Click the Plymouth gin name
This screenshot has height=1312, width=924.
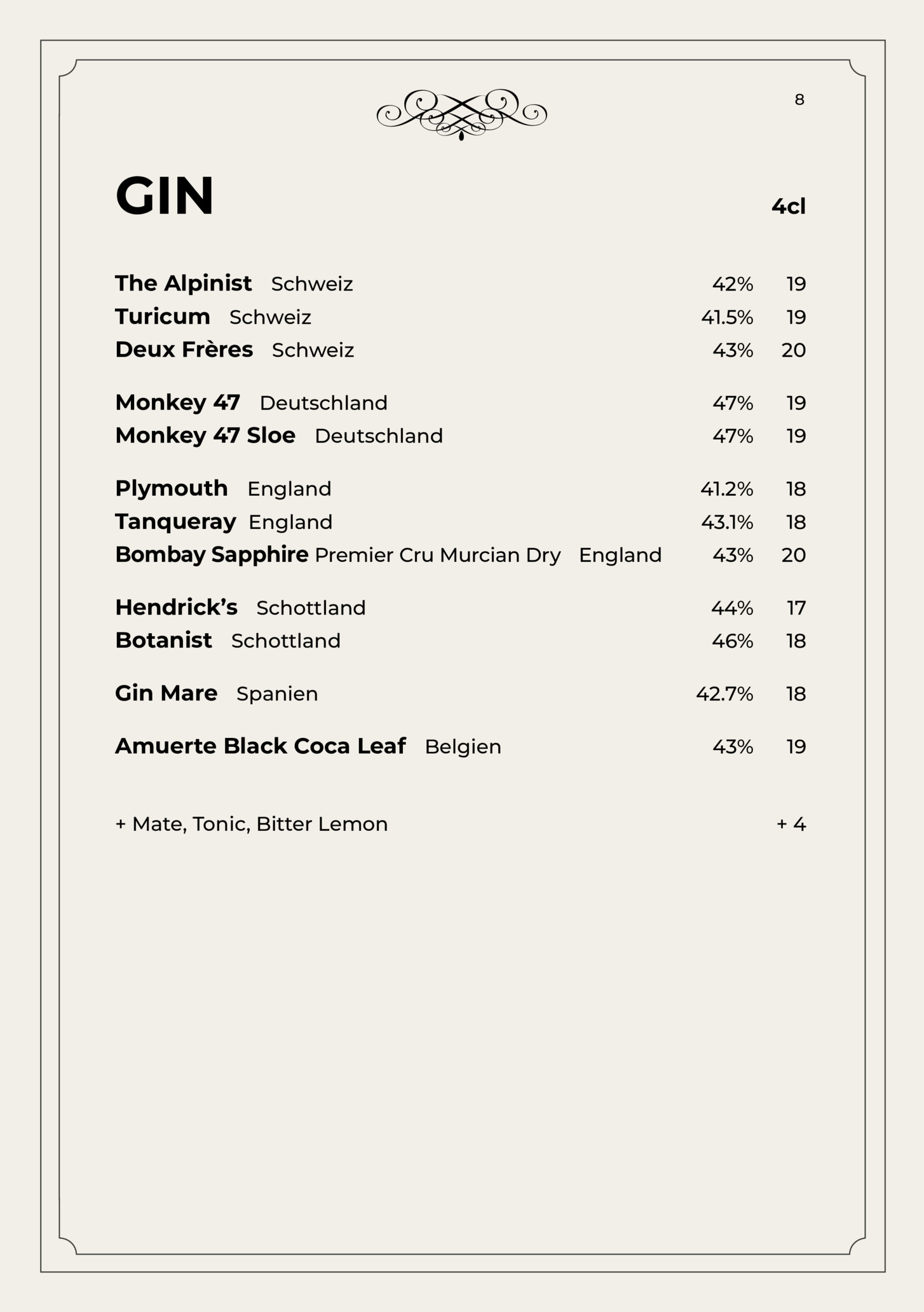pyautogui.click(x=172, y=489)
